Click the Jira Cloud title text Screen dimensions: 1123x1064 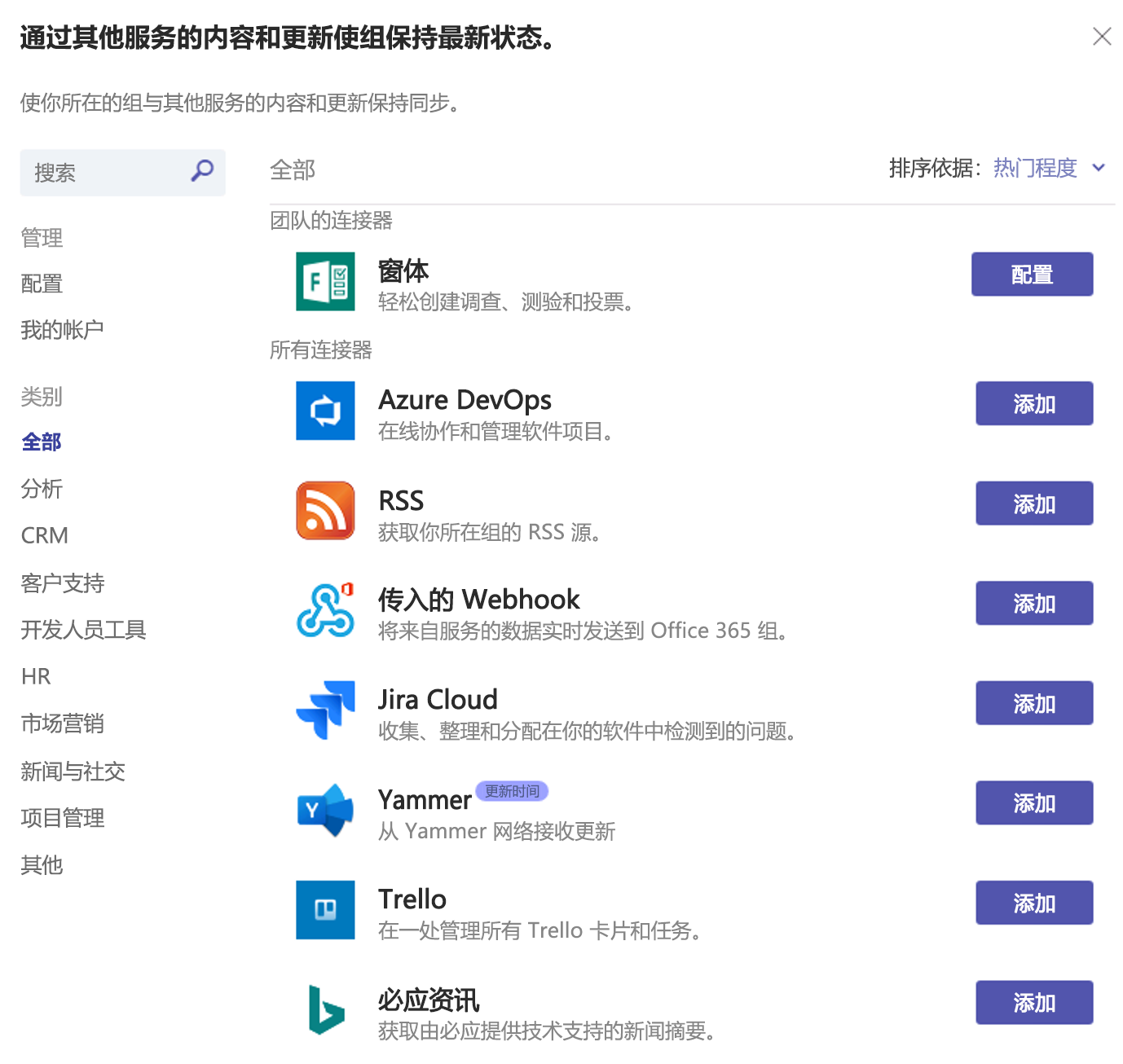click(x=438, y=700)
